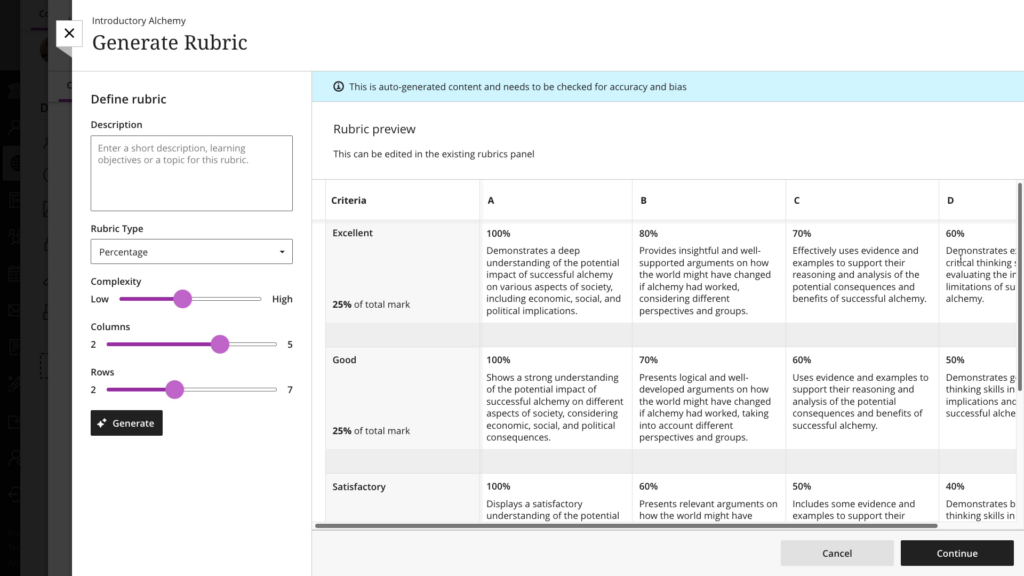Click the horizontal scrollbar under rubric table
This screenshot has width=1024, height=576.
626,526
